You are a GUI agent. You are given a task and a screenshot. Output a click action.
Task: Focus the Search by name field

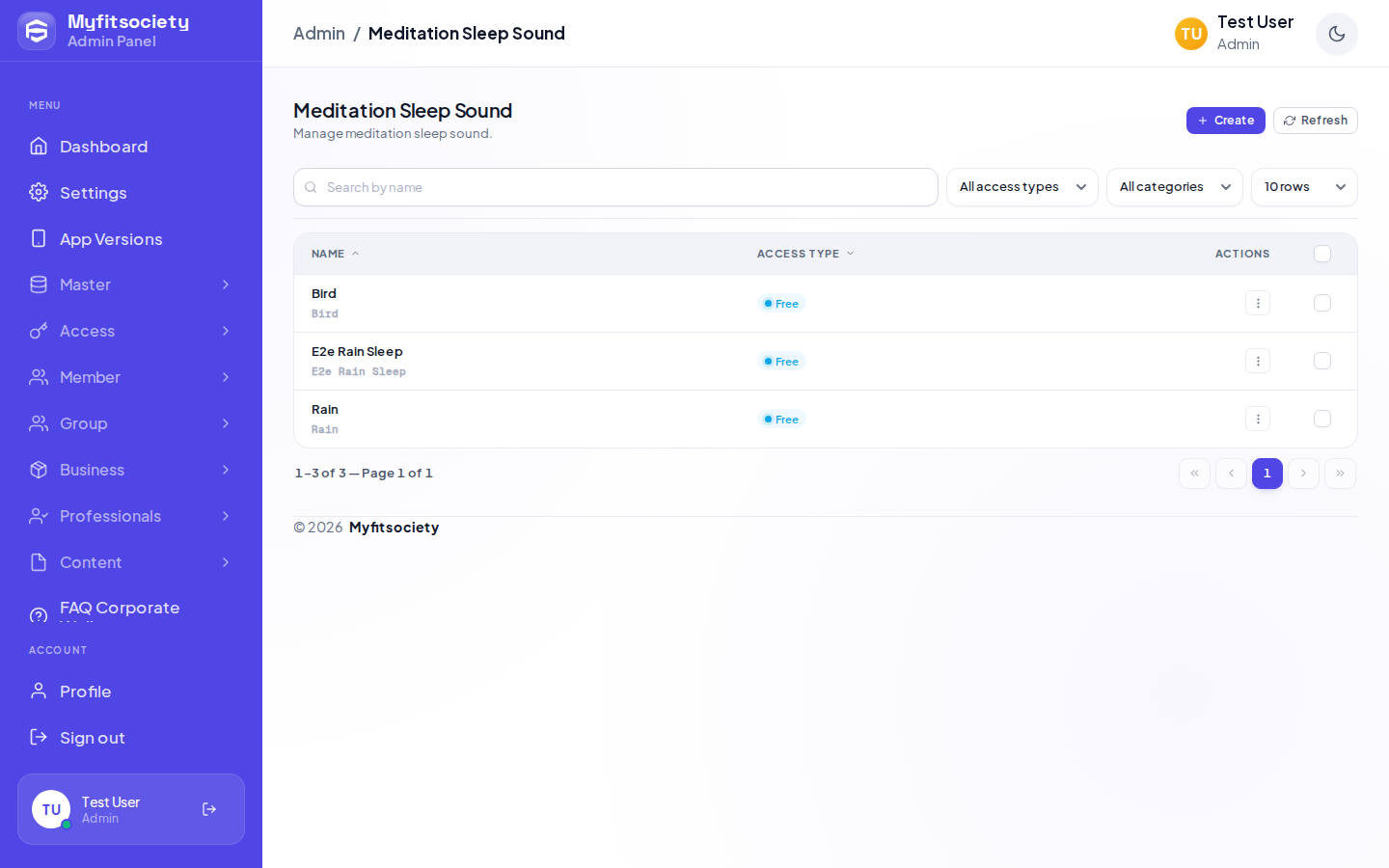[615, 187]
